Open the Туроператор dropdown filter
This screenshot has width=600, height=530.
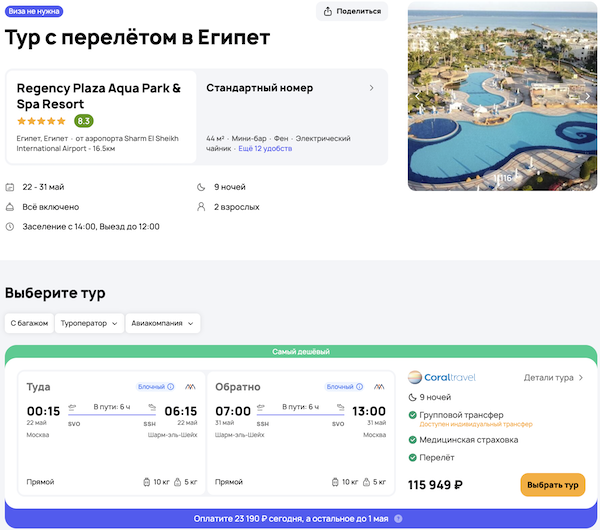tap(89, 323)
